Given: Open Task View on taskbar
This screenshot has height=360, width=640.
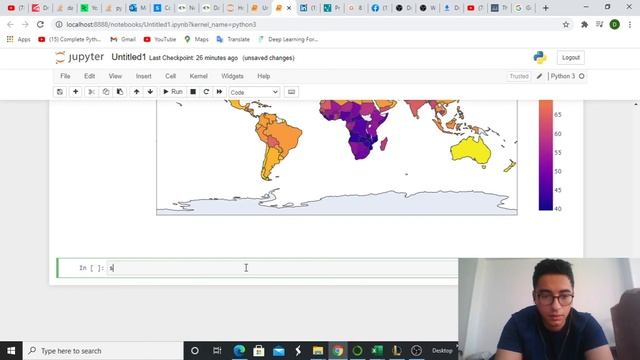Looking at the screenshot, I should coord(217,351).
